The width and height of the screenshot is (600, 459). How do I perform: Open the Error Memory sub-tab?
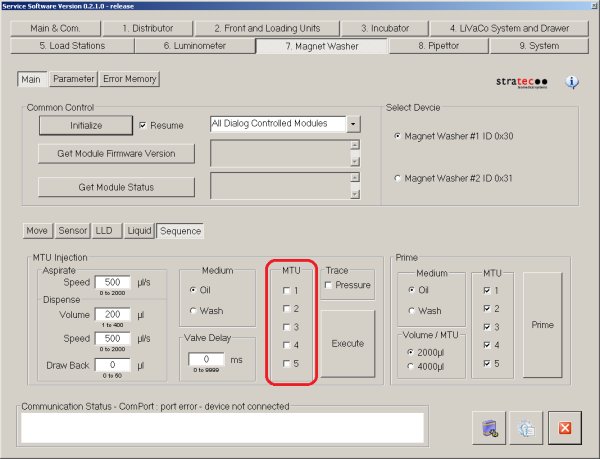coord(129,79)
